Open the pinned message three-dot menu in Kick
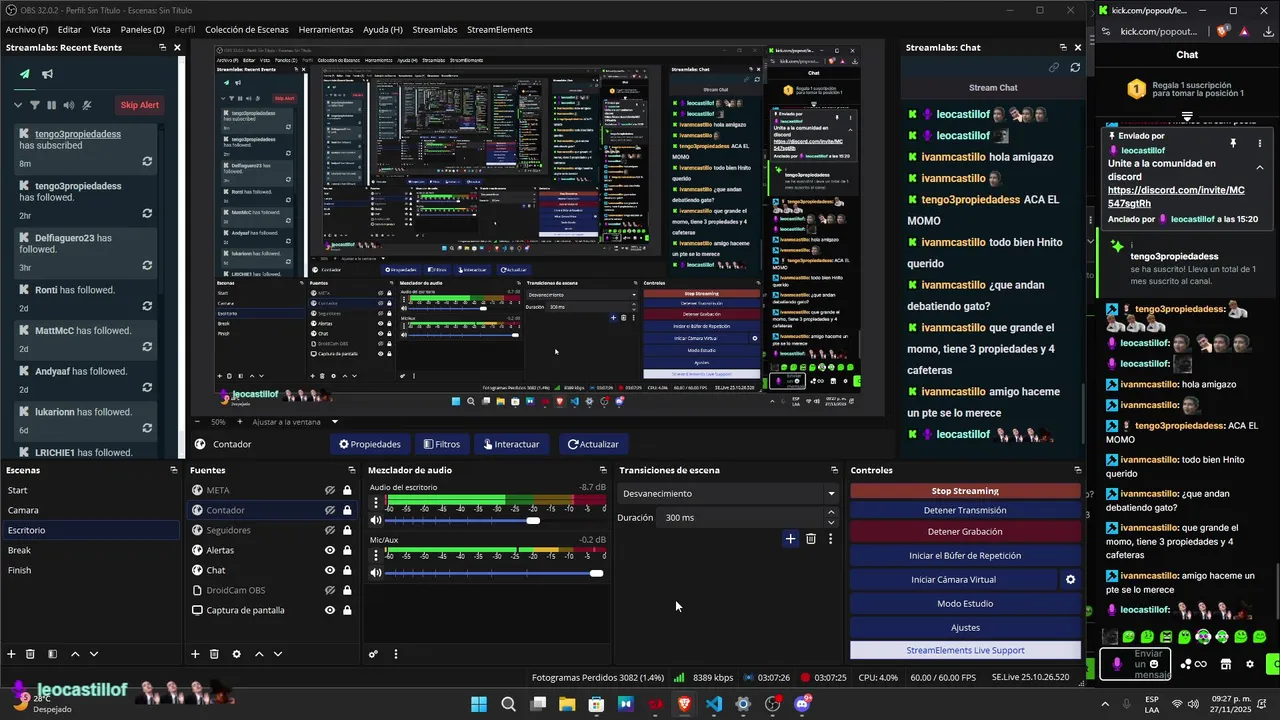1280x720 pixels. [1260, 144]
